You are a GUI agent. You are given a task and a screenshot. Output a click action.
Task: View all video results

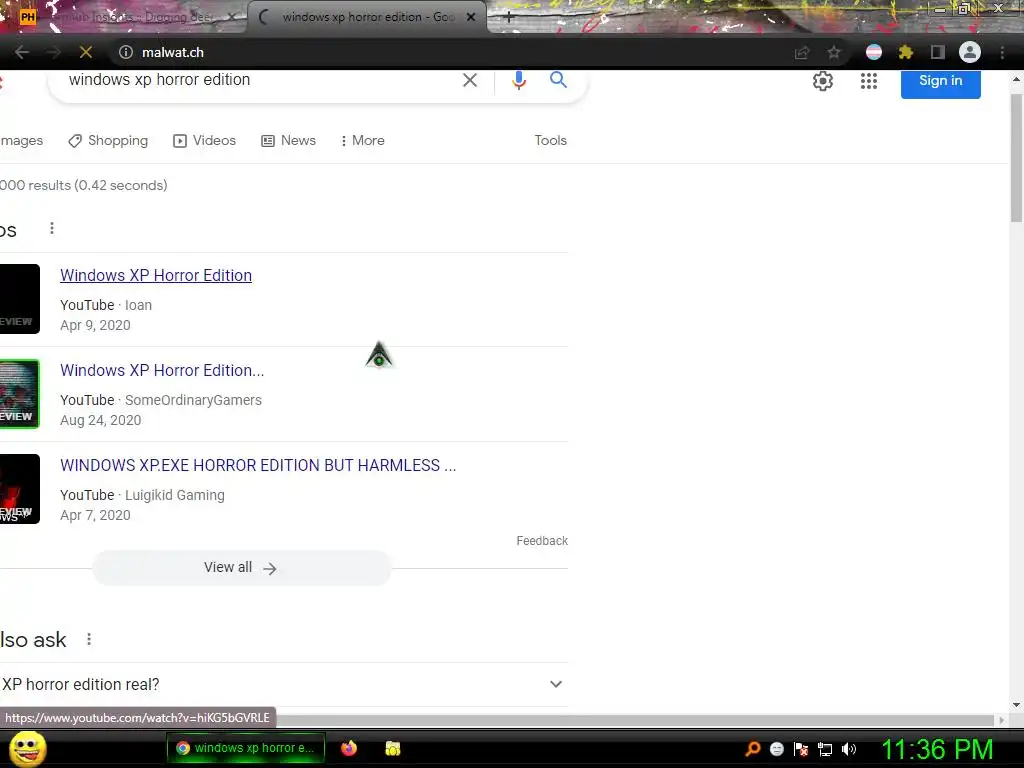[x=242, y=568]
